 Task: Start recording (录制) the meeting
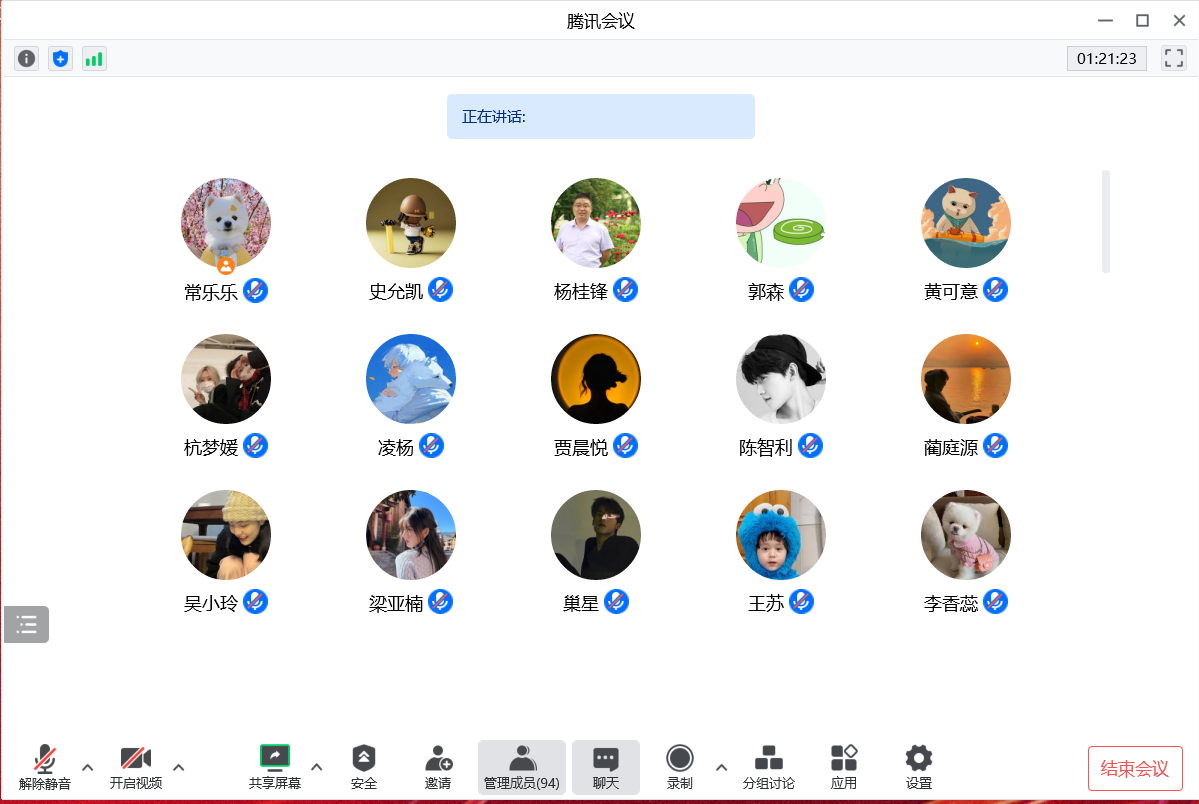point(680,767)
